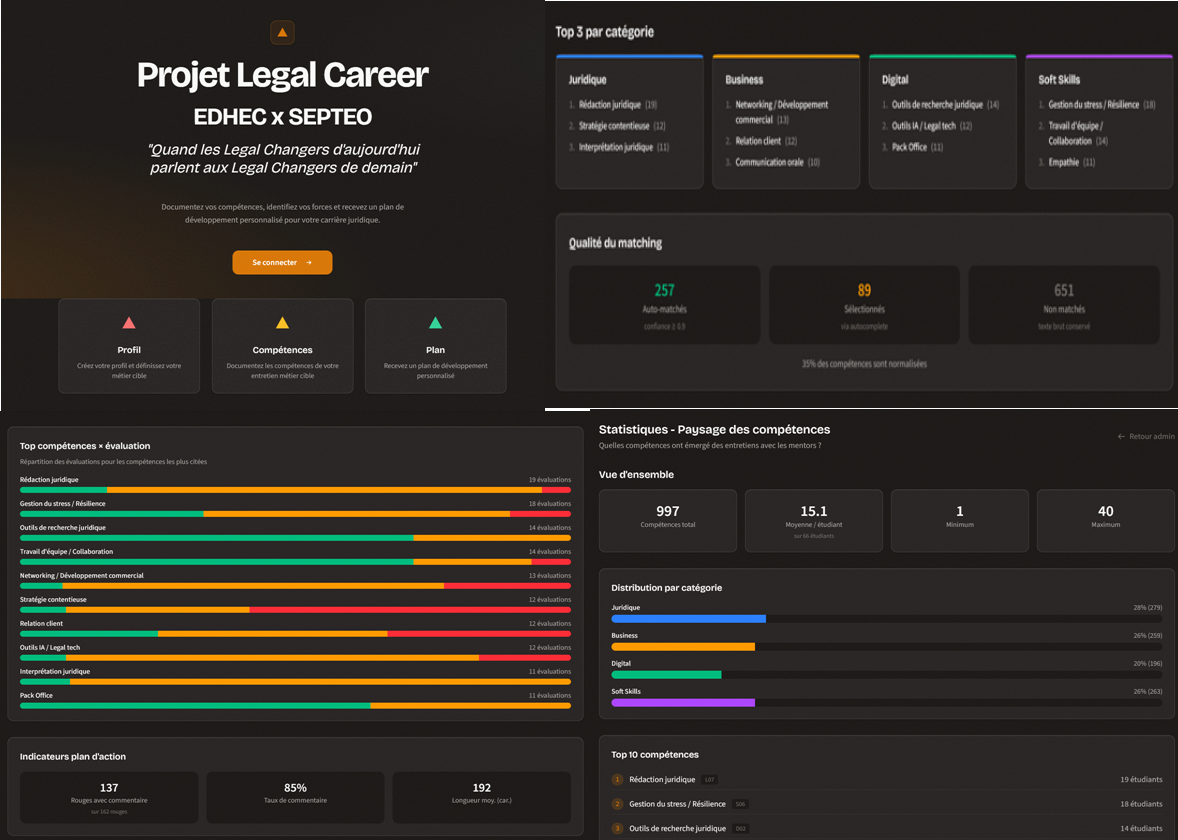1178x840 pixels.
Task: Select the 257 Auto-matchés card
Action: coord(663,304)
